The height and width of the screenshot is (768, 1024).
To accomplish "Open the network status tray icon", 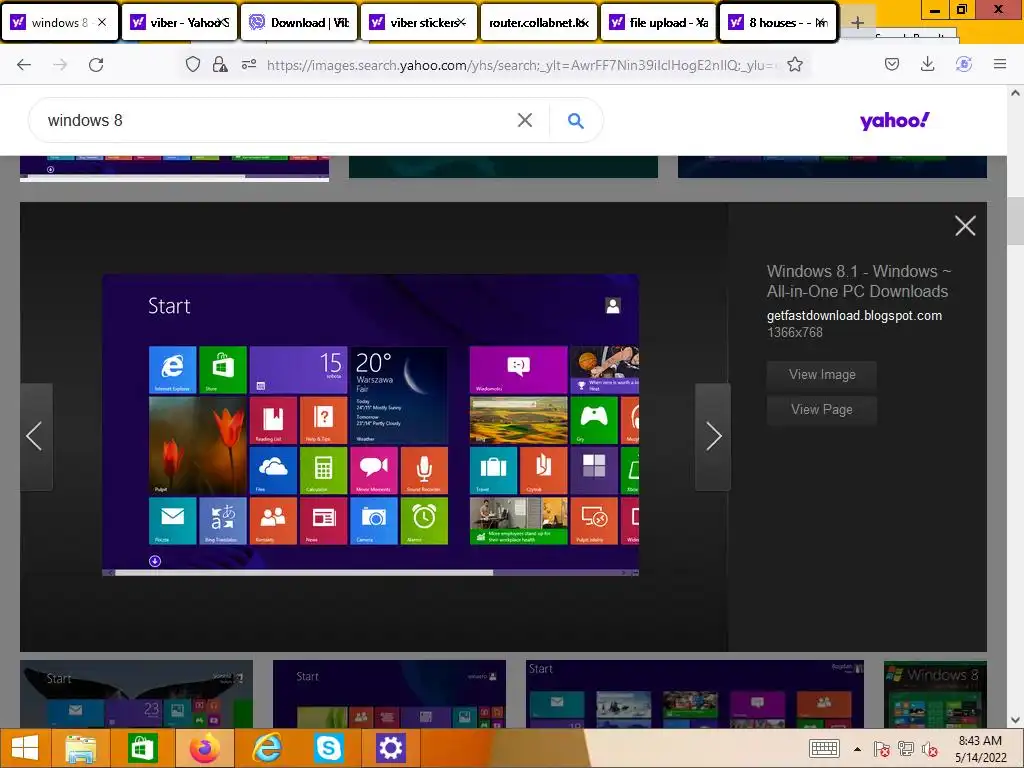I will click(x=906, y=749).
